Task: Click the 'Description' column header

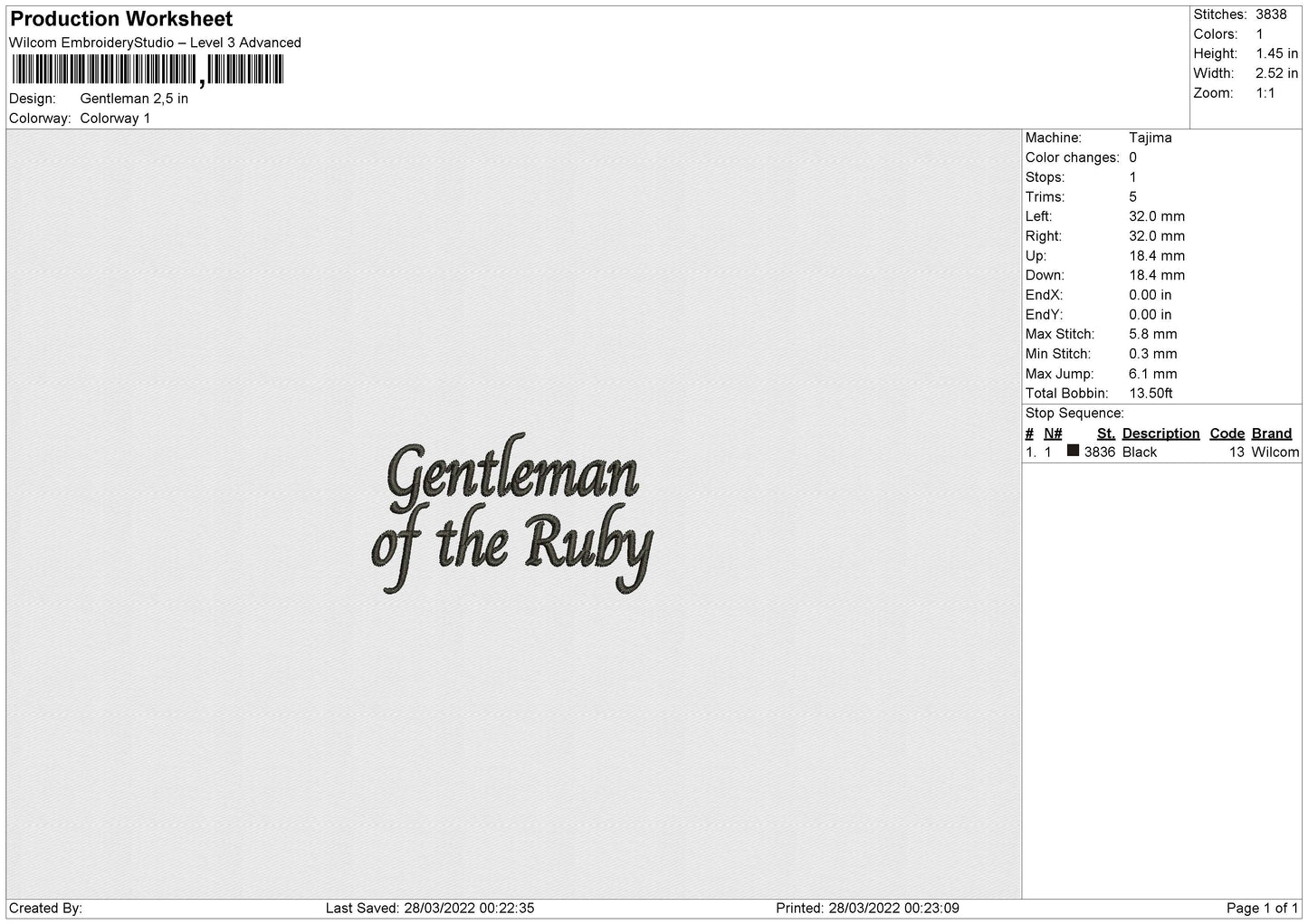Action: (x=1160, y=433)
